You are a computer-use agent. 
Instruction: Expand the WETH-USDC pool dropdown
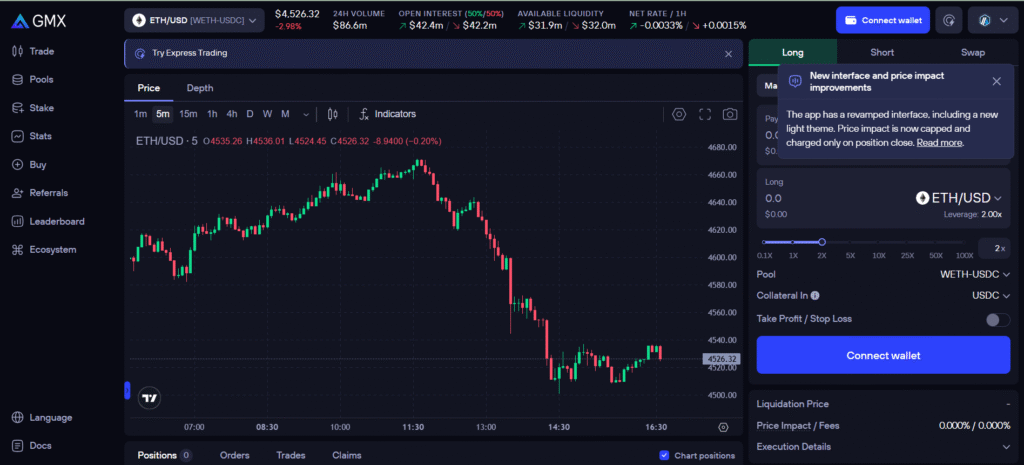(x=975, y=274)
